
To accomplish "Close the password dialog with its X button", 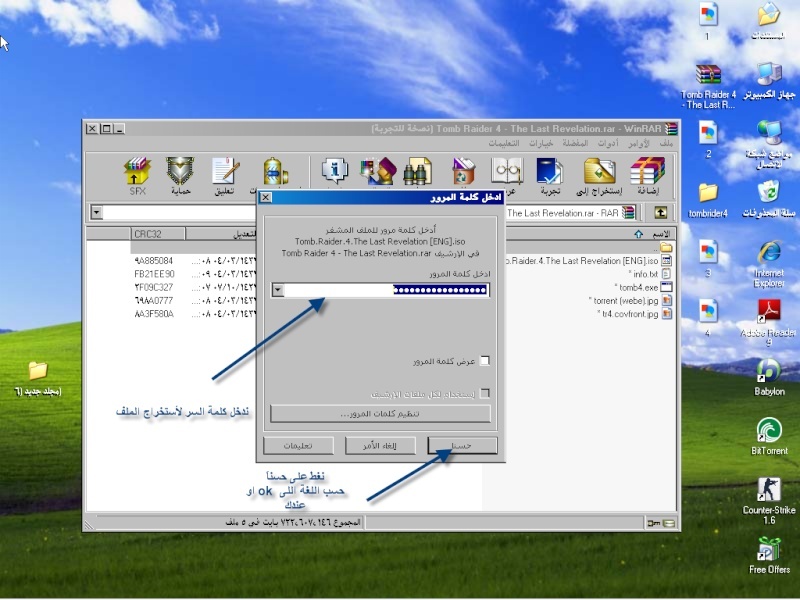I will pos(265,197).
